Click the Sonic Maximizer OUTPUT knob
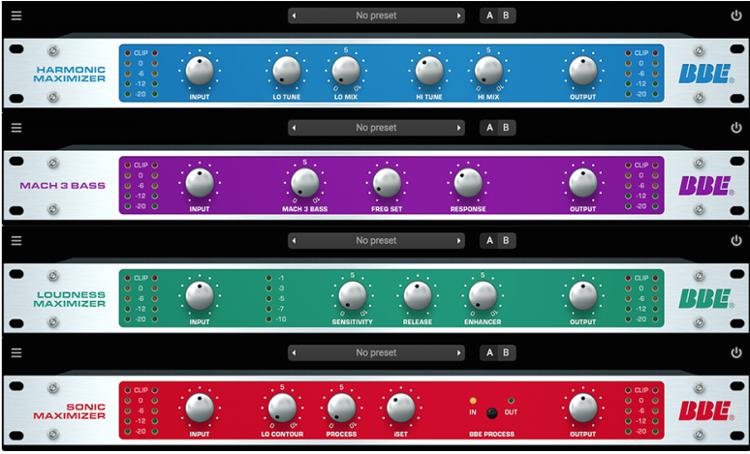 pos(583,408)
